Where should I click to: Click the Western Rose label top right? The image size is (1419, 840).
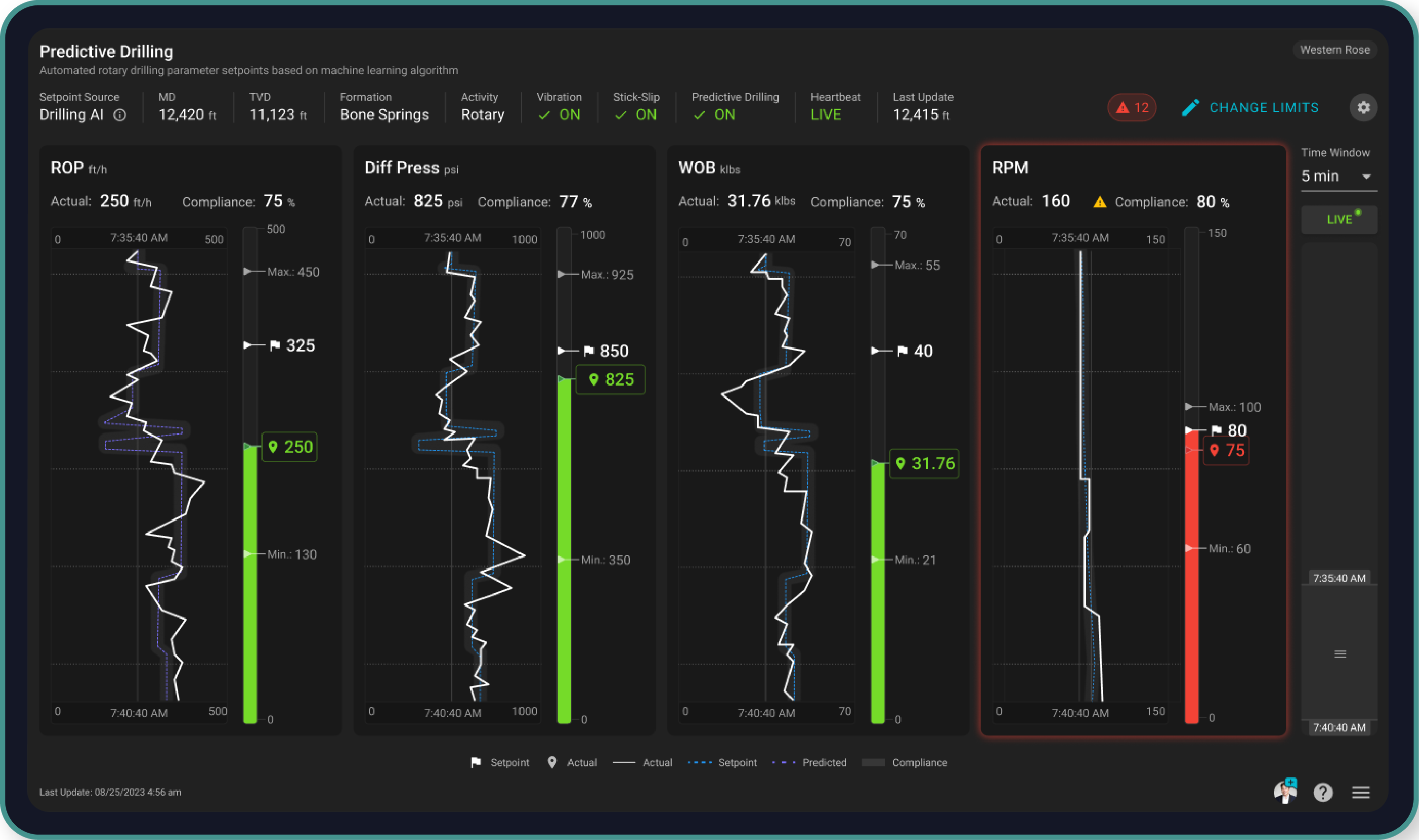point(1336,48)
